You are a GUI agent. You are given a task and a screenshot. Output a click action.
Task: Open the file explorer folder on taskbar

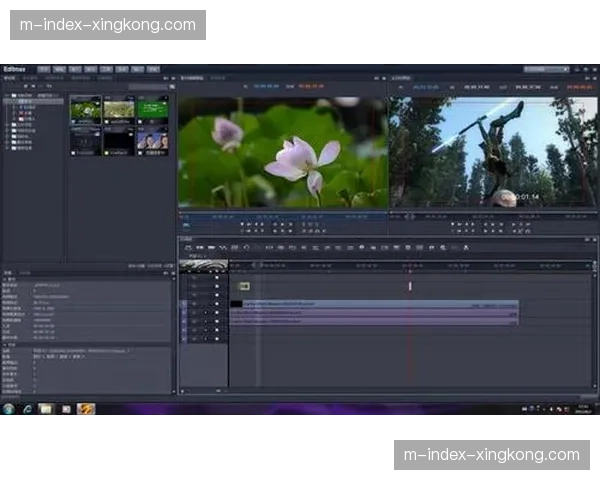[46, 409]
